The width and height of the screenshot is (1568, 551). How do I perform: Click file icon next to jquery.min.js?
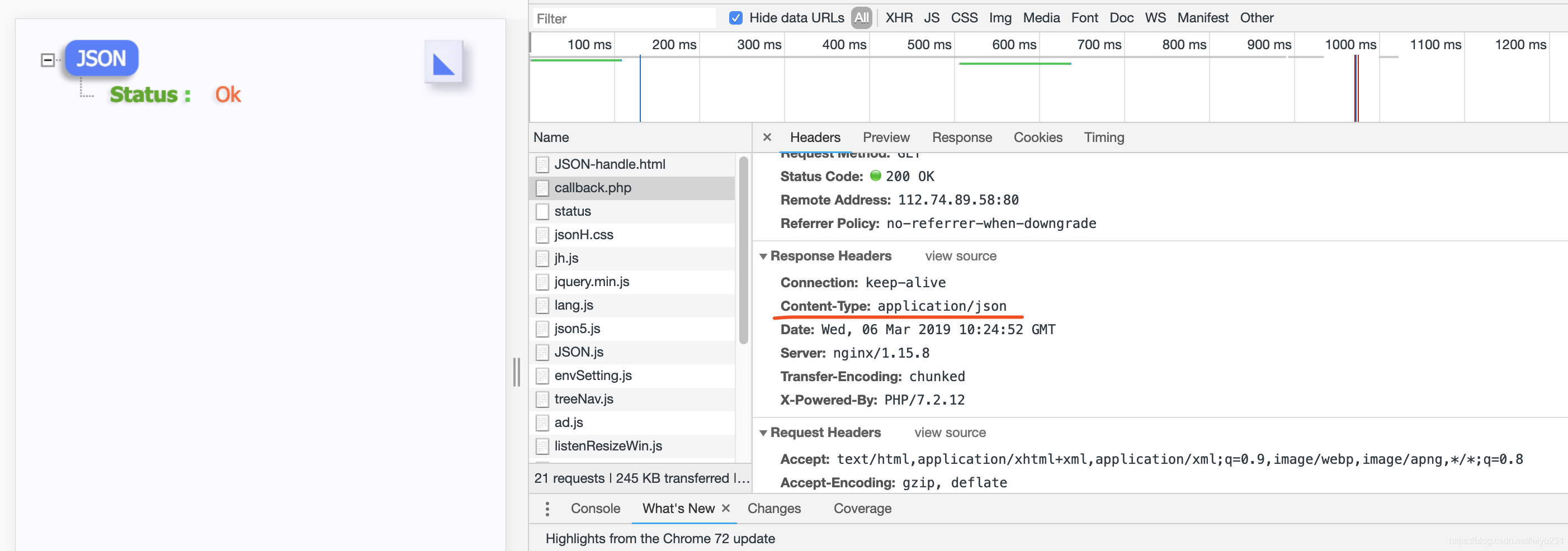tap(542, 282)
